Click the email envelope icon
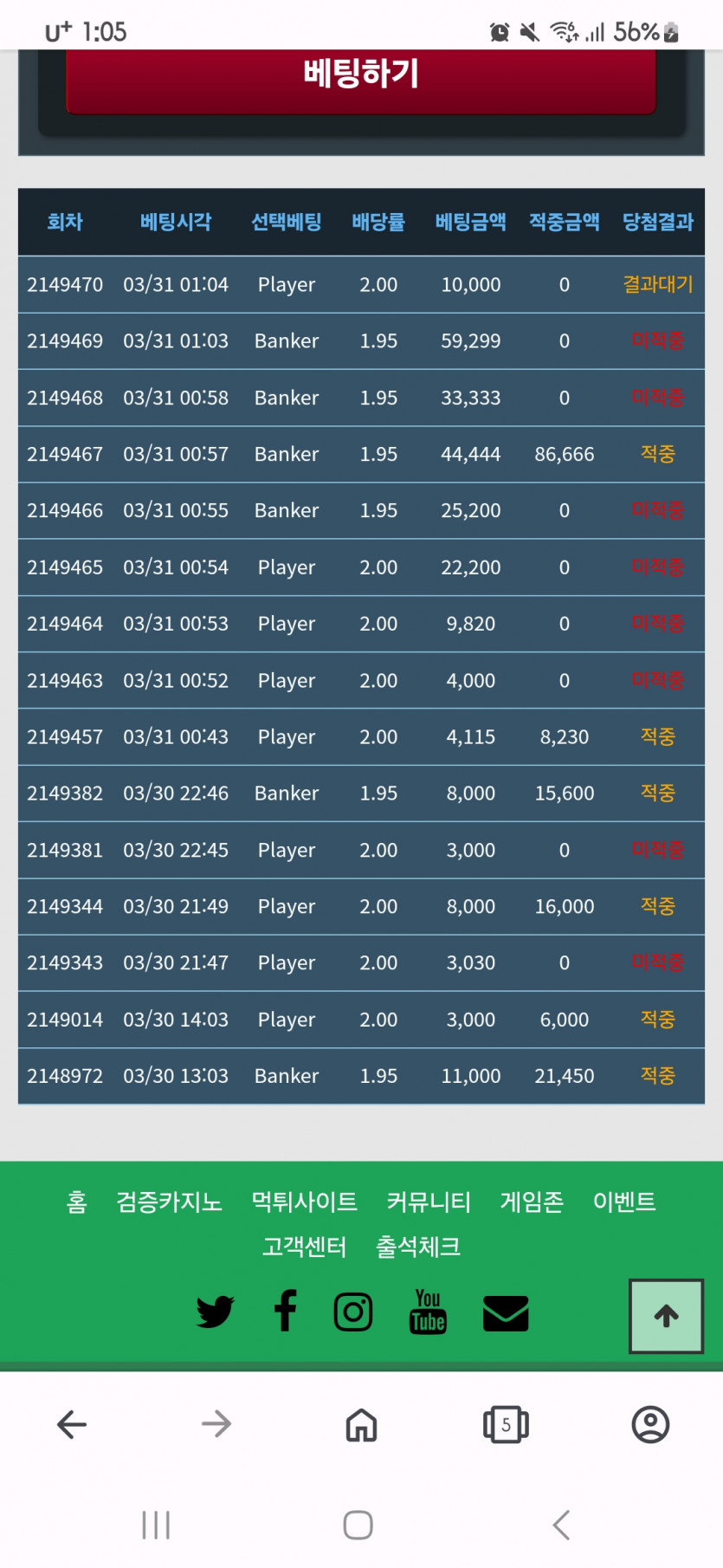723x1568 pixels. pyautogui.click(x=506, y=1313)
